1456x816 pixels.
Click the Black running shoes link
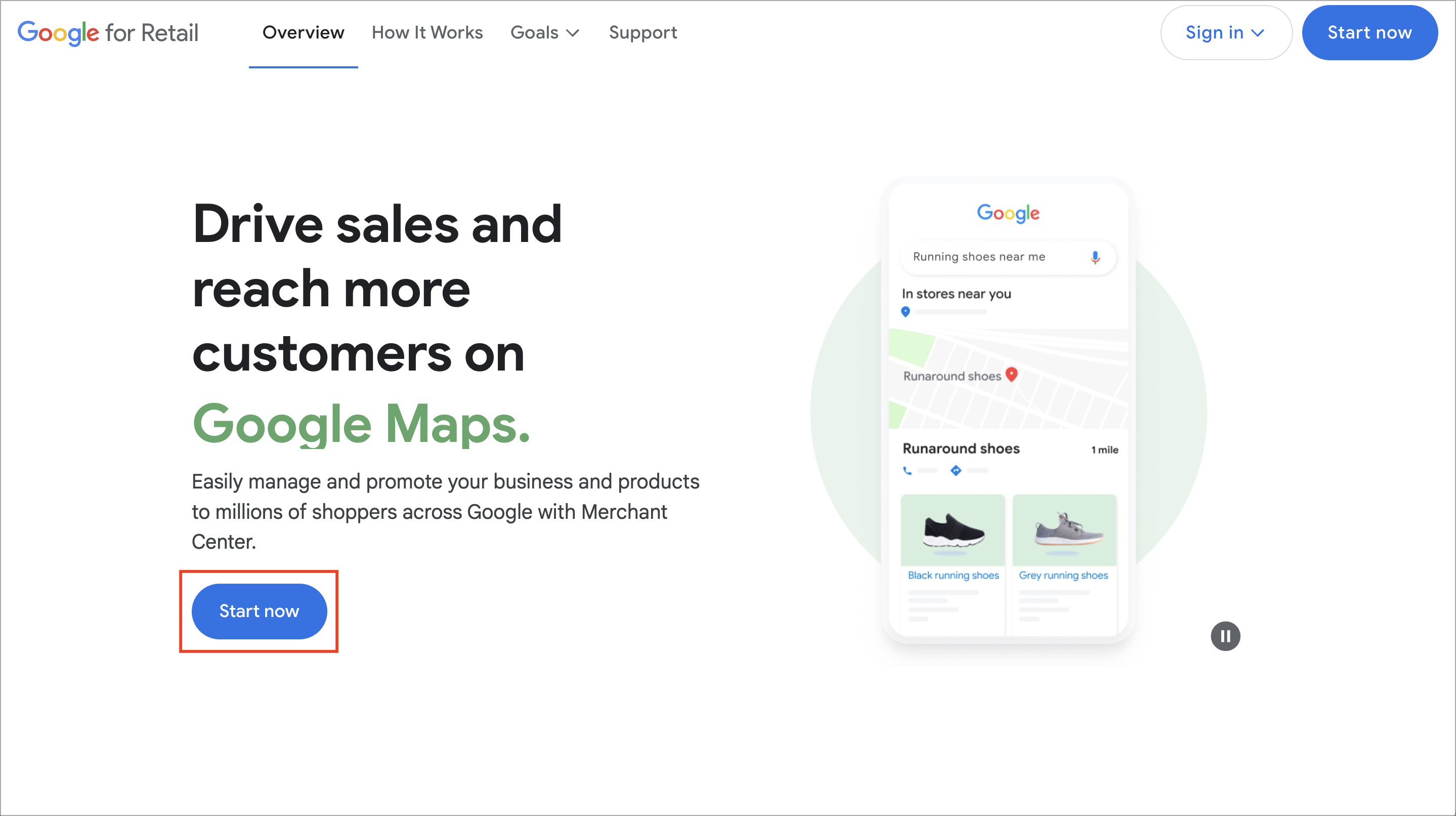point(953,575)
